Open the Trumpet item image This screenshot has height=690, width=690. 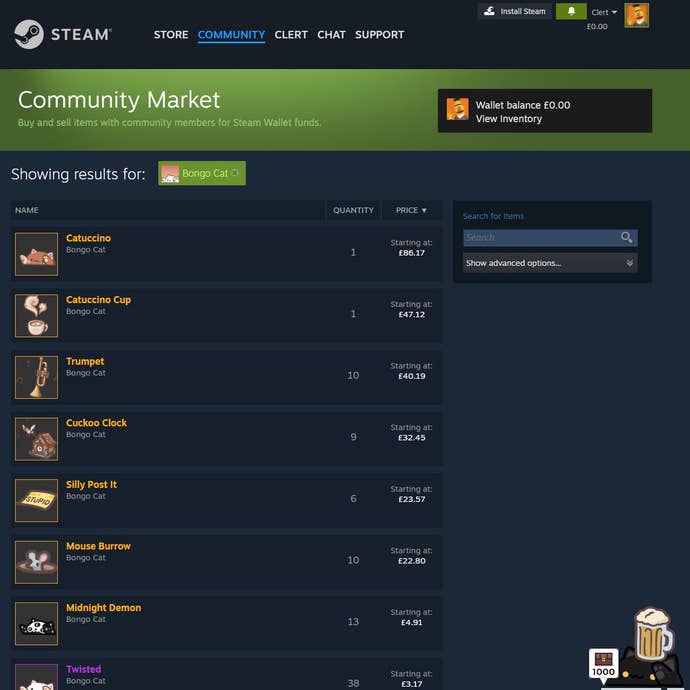pyautogui.click(x=37, y=377)
